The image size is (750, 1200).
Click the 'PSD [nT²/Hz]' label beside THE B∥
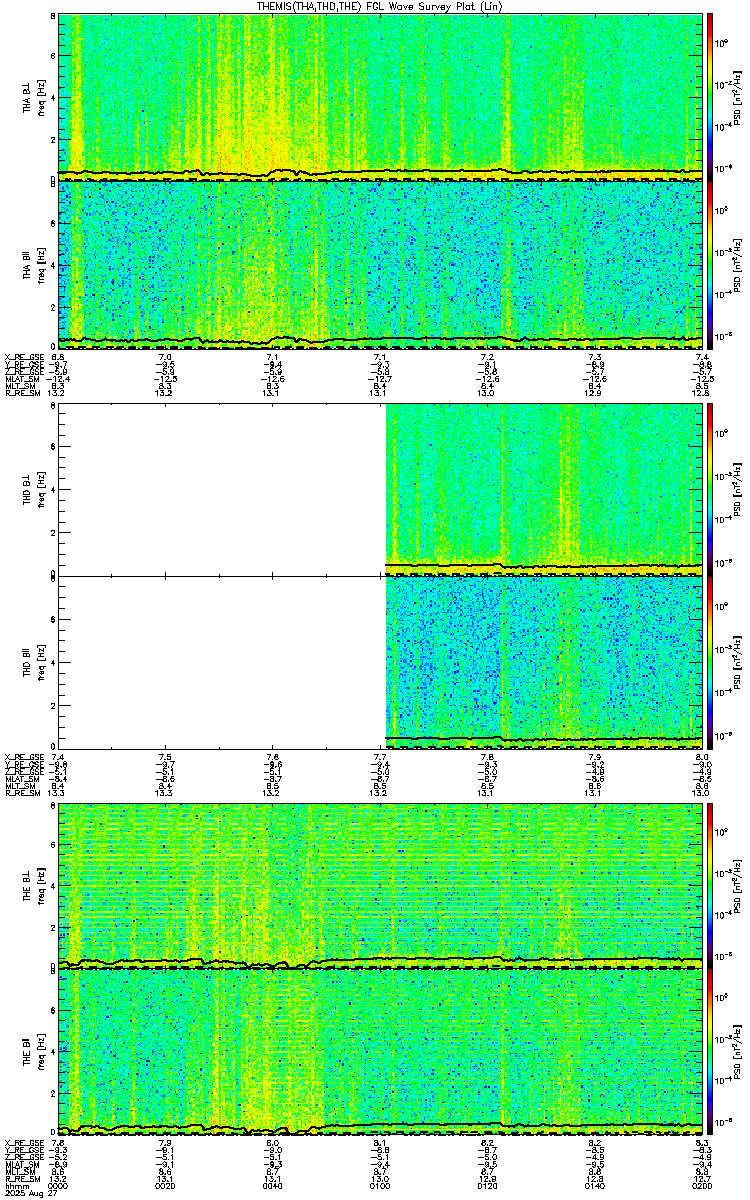tap(736, 1051)
